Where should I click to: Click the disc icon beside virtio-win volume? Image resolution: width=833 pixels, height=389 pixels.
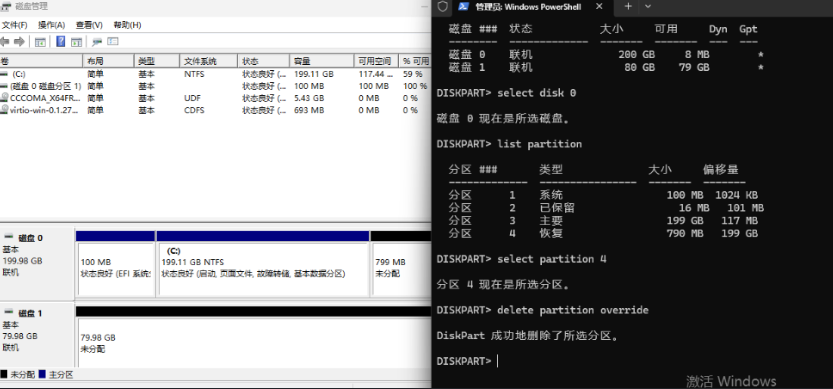pos(4,110)
